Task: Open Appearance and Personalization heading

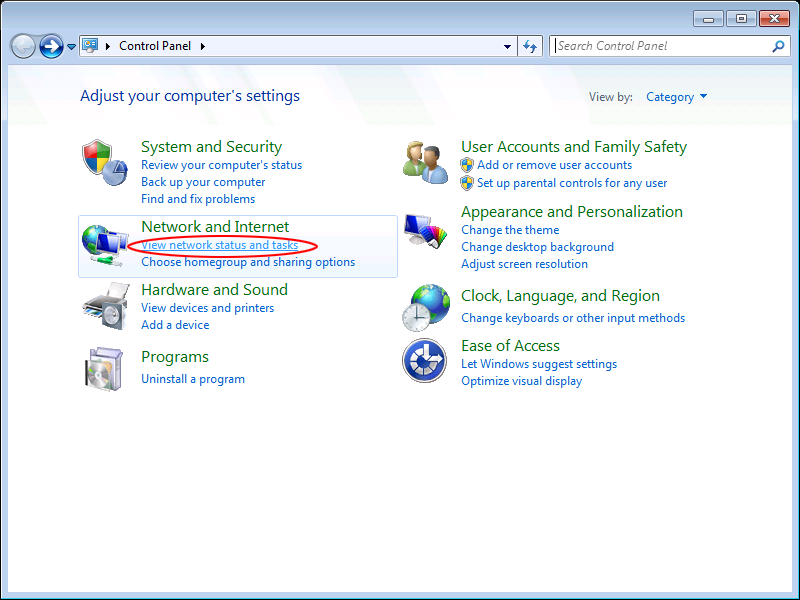Action: click(x=572, y=212)
